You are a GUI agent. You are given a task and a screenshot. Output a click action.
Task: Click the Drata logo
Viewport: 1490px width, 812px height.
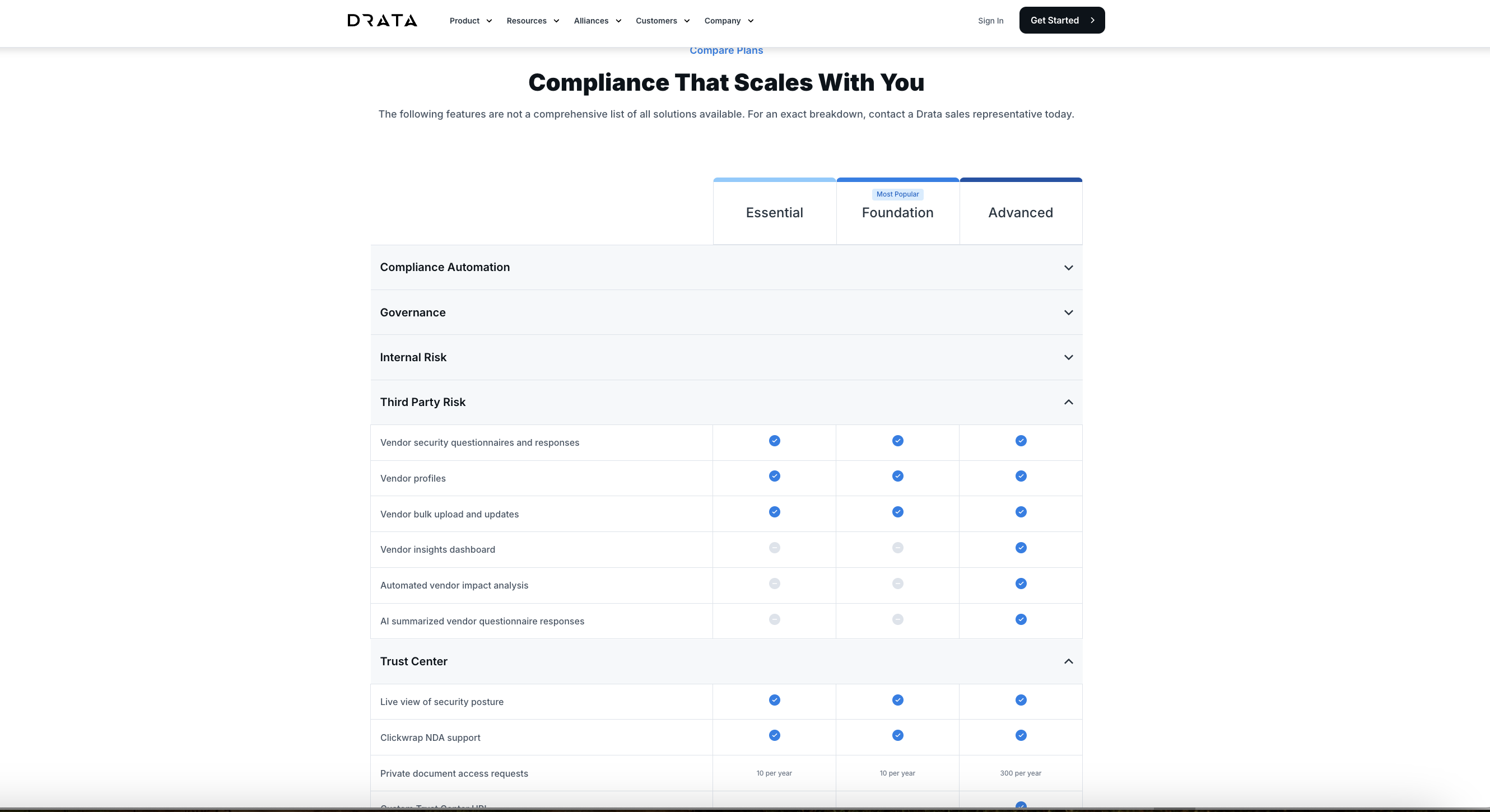(x=382, y=20)
